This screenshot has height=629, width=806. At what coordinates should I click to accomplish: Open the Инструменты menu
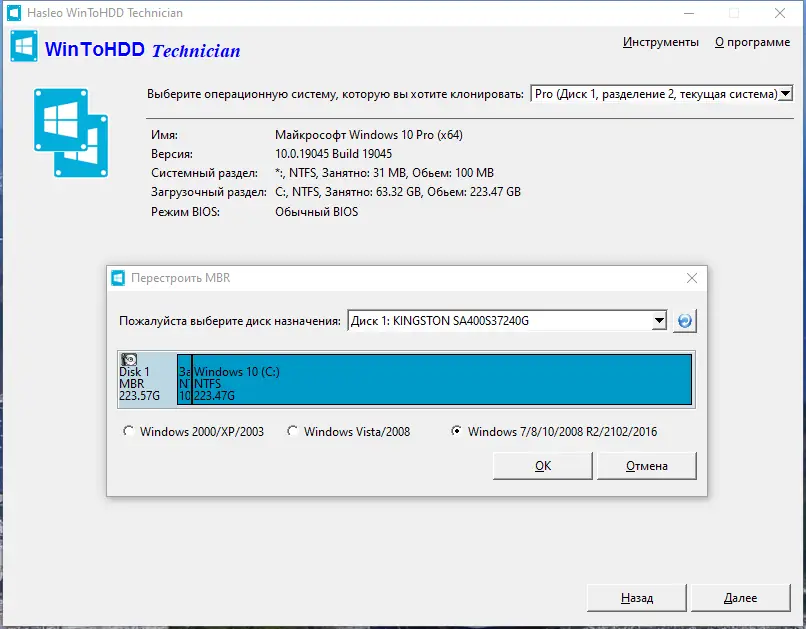click(661, 42)
